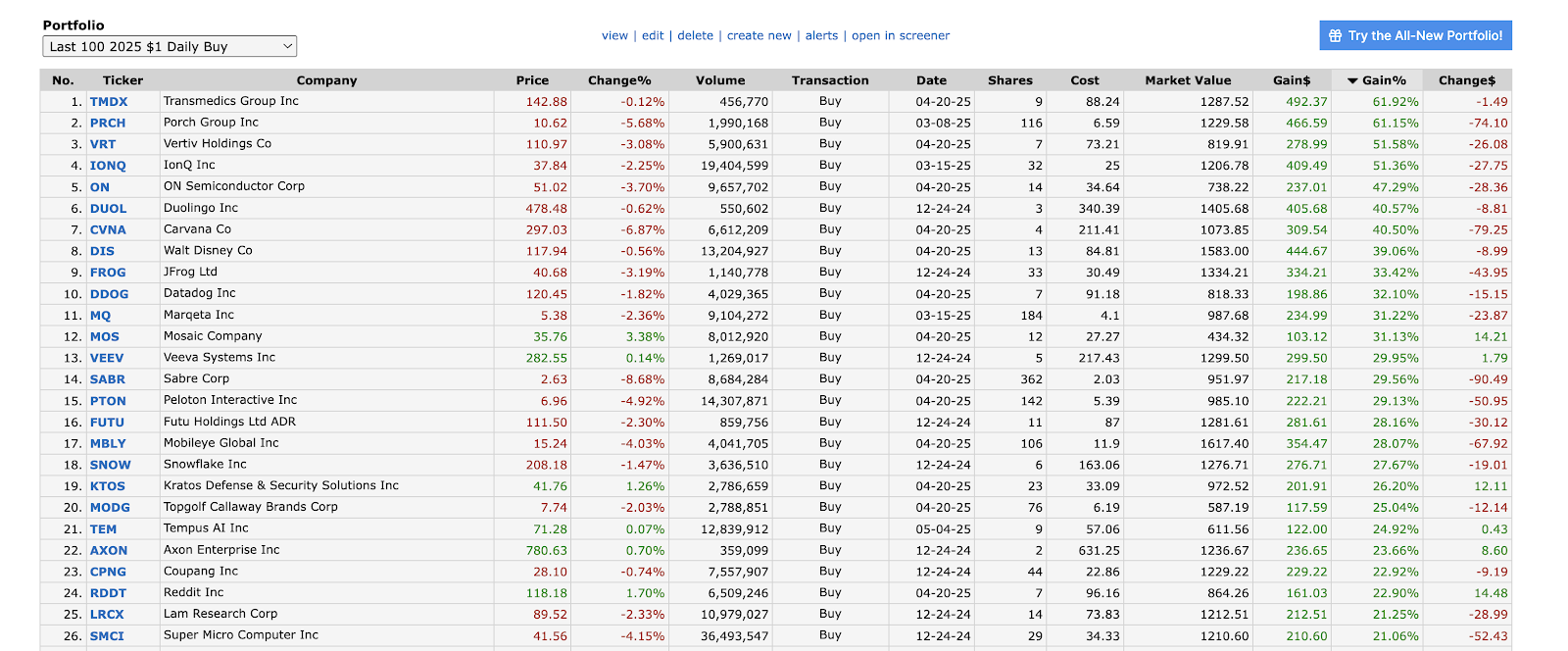Screen dimensions: 1568x651
Task: Open CVNA ticker link
Action: click(x=108, y=230)
